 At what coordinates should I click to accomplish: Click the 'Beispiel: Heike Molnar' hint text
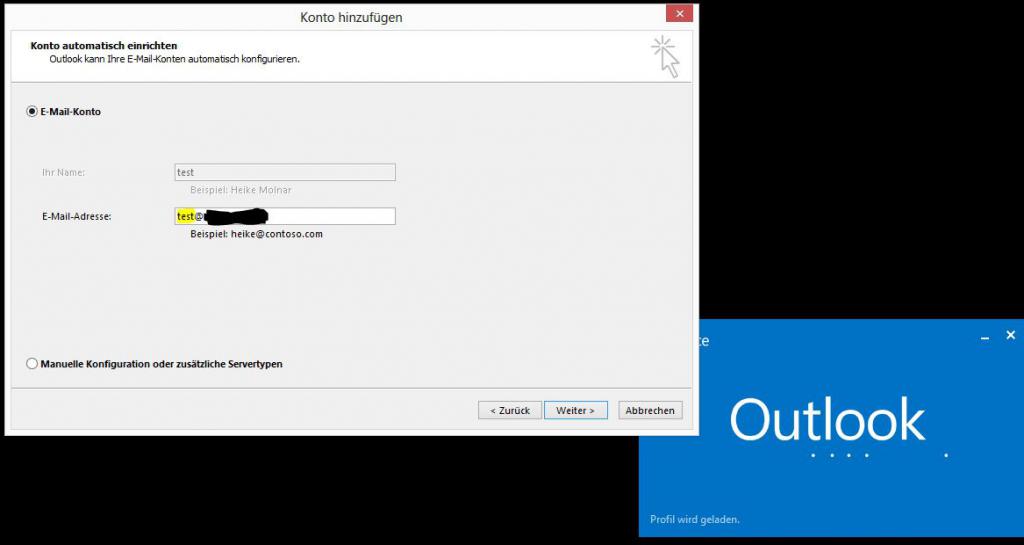click(x=241, y=190)
